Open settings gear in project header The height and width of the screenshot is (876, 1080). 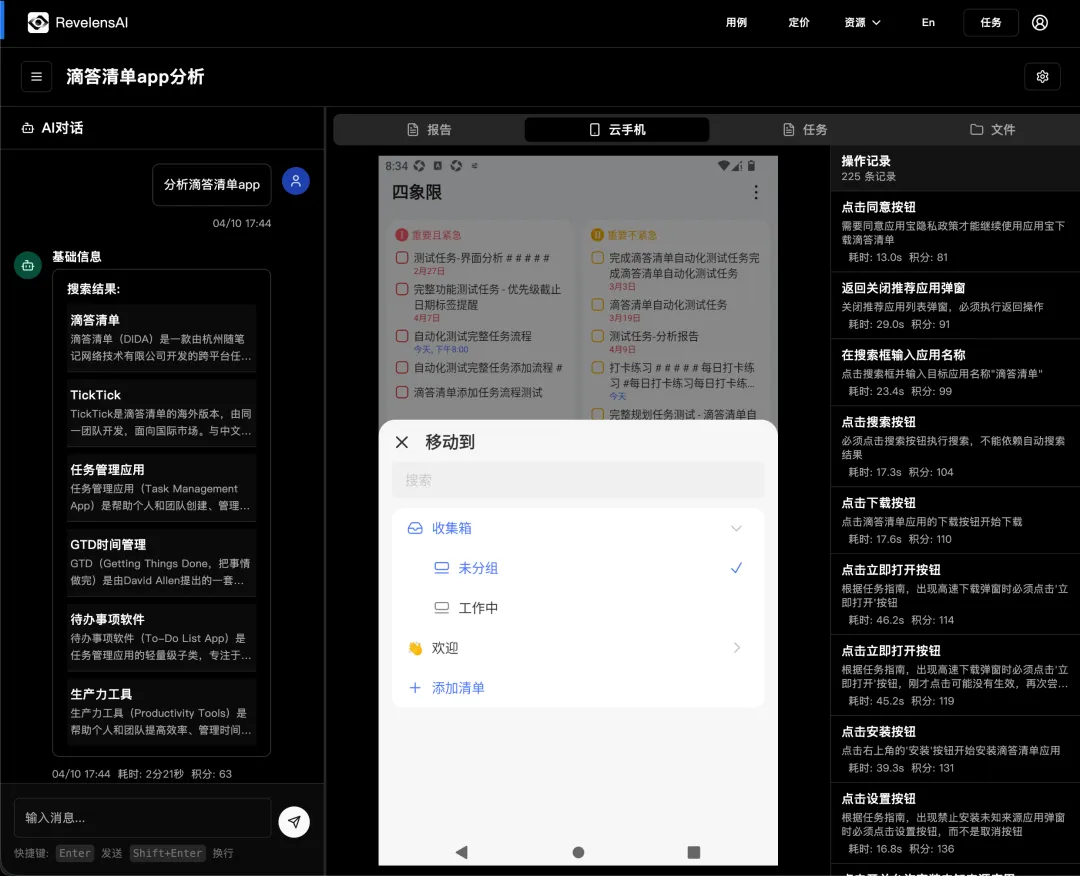[1042, 76]
